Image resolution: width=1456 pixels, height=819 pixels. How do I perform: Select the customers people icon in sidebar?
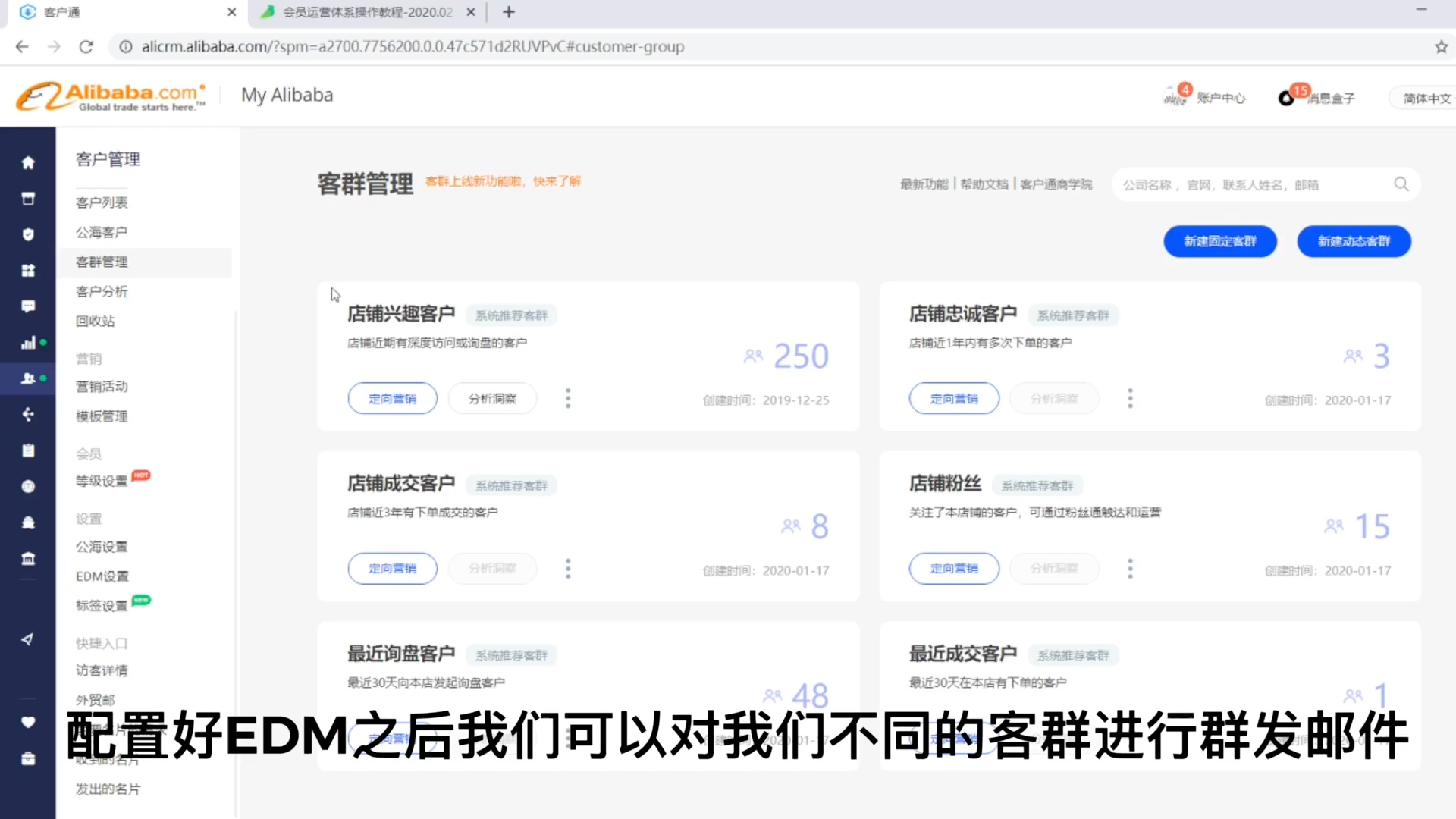coord(28,378)
